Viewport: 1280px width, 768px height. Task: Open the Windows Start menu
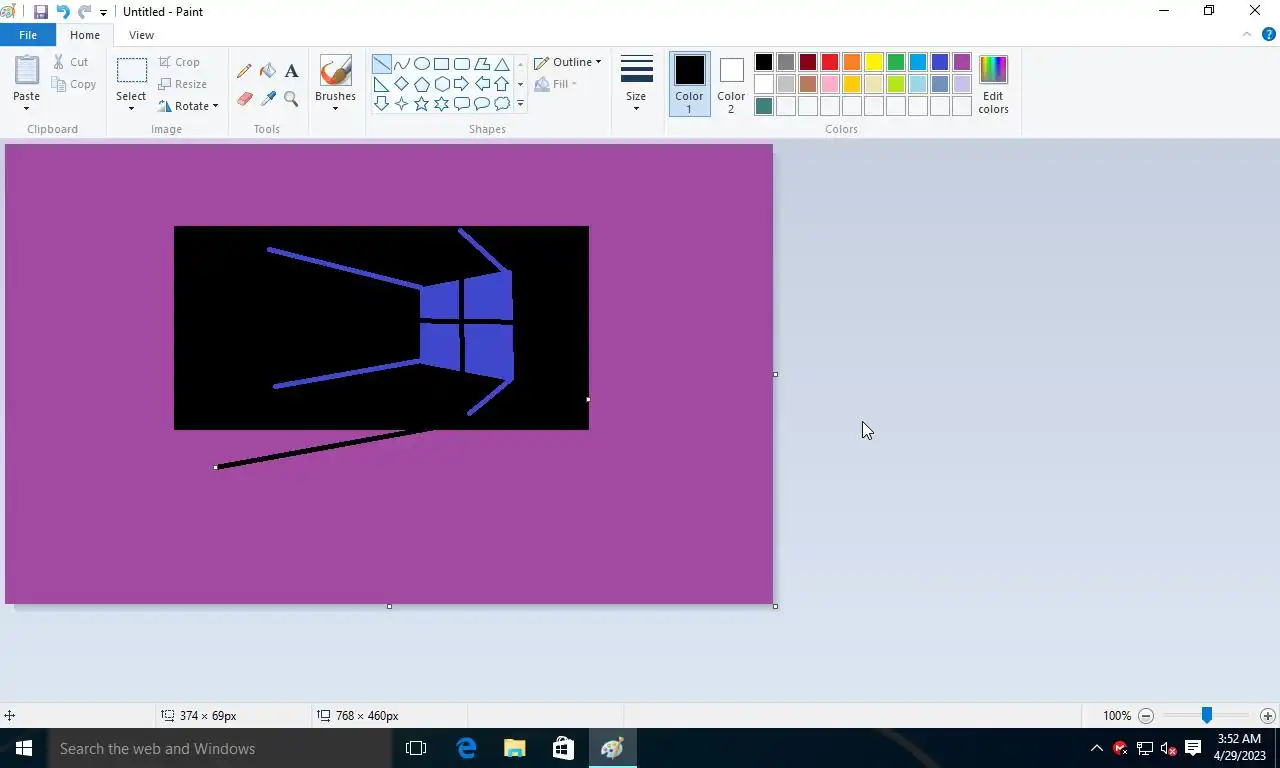[24, 748]
